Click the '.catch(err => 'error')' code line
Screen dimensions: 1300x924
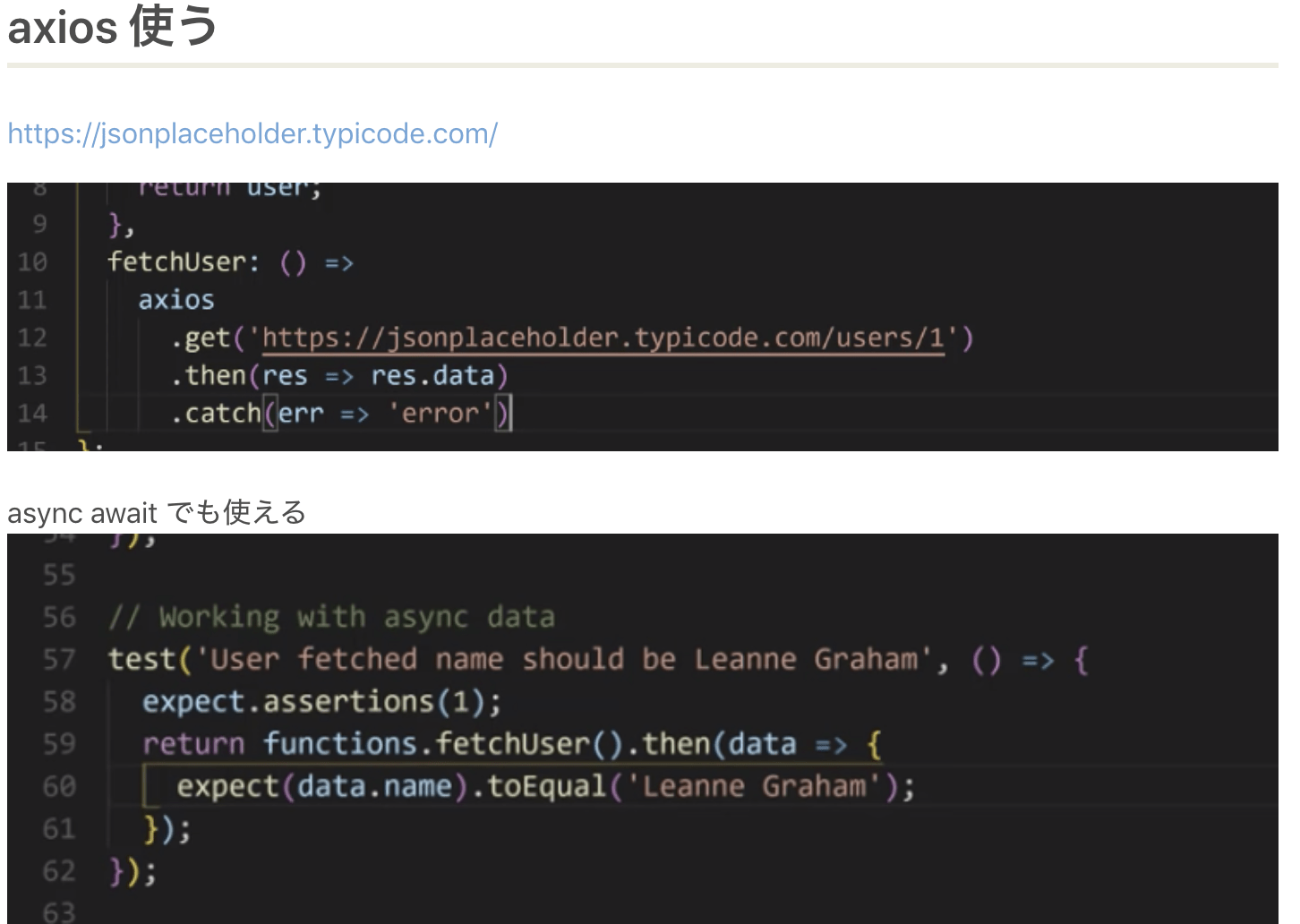(x=342, y=414)
